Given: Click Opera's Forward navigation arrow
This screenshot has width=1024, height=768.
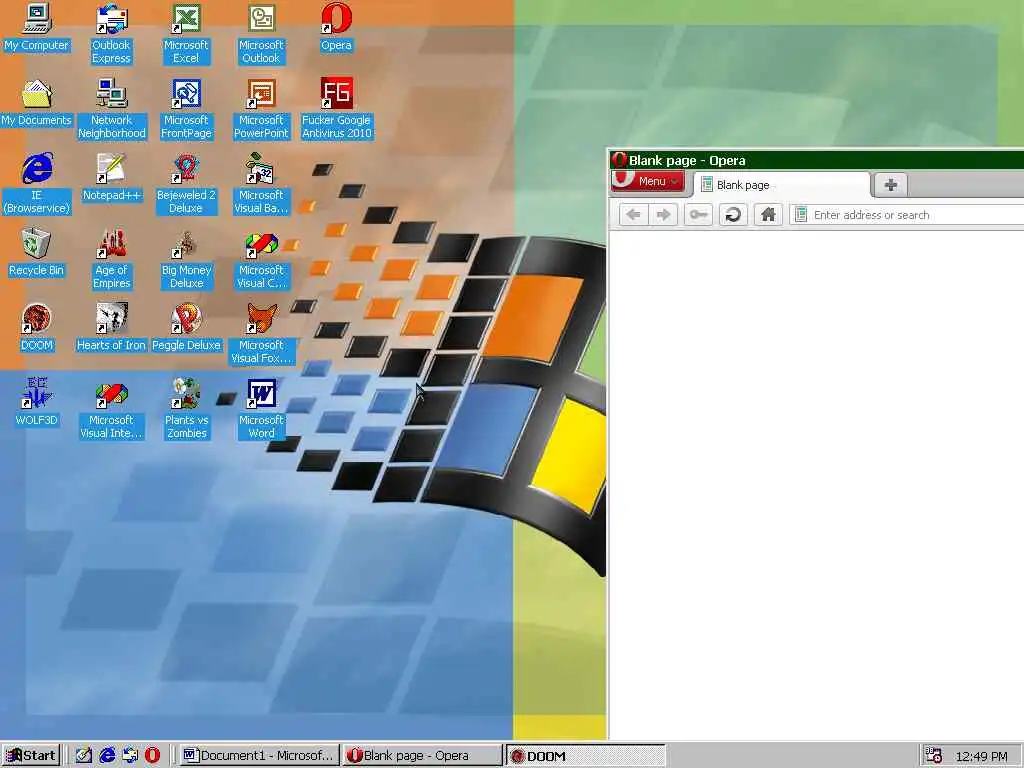Looking at the screenshot, I should point(663,215).
